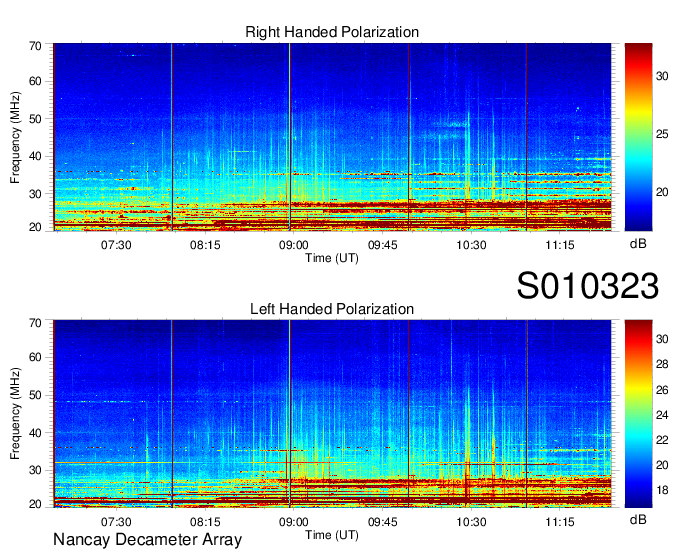Click the dB unit label under Right Handed color scale
The width and height of the screenshot is (680, 552).
point(638,244)
